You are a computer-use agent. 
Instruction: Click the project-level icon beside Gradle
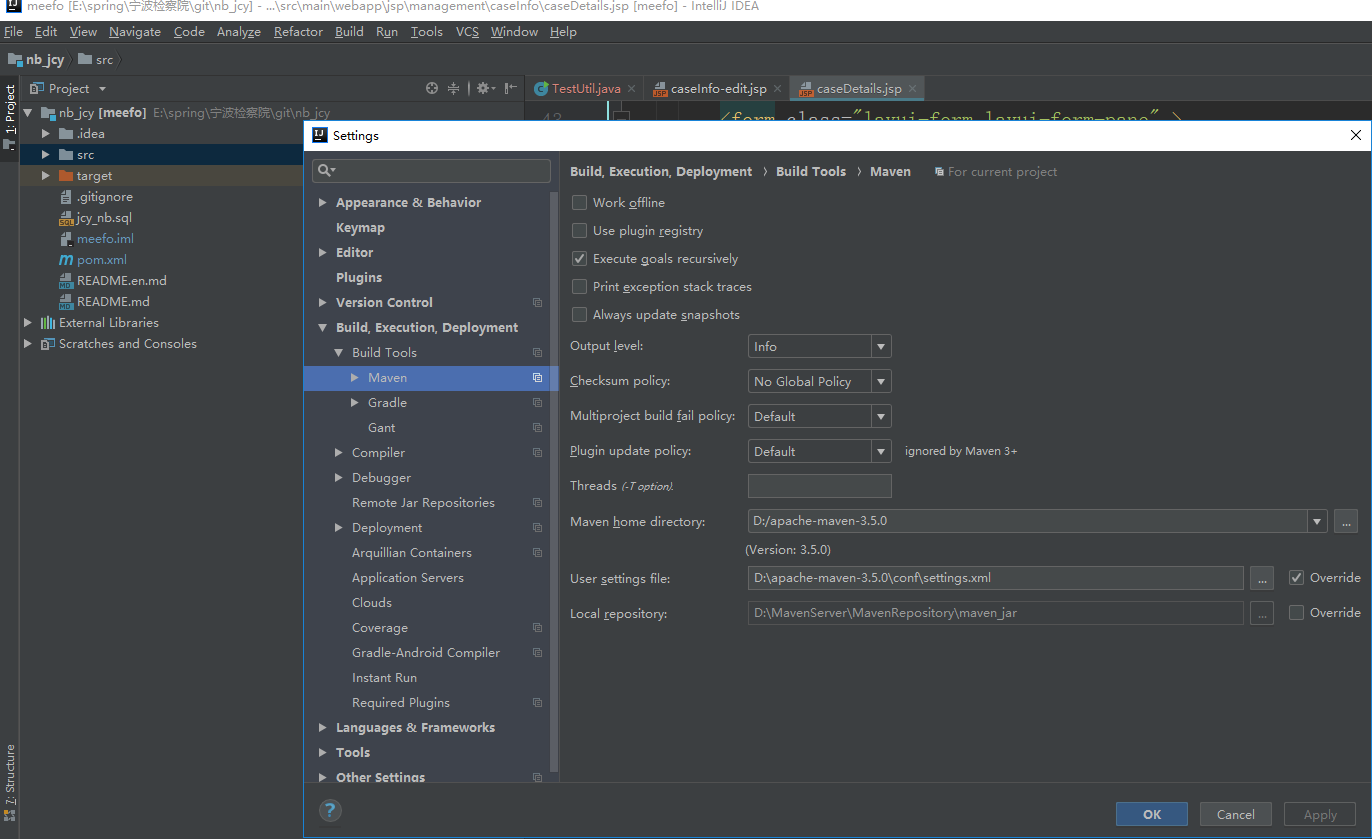(537, 403)
